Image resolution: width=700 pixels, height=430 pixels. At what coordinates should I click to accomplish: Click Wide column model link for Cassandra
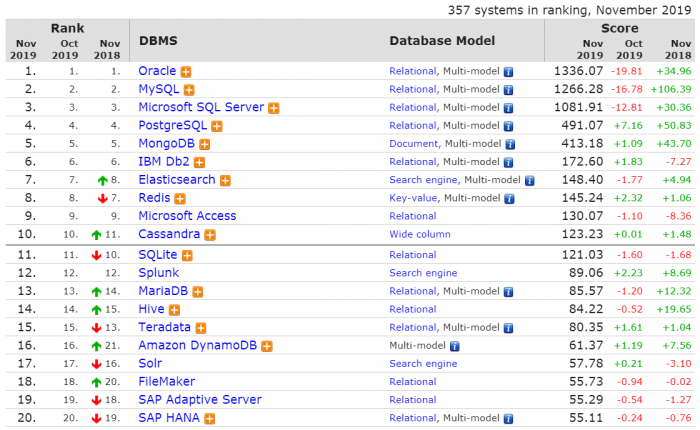[419, 234]
